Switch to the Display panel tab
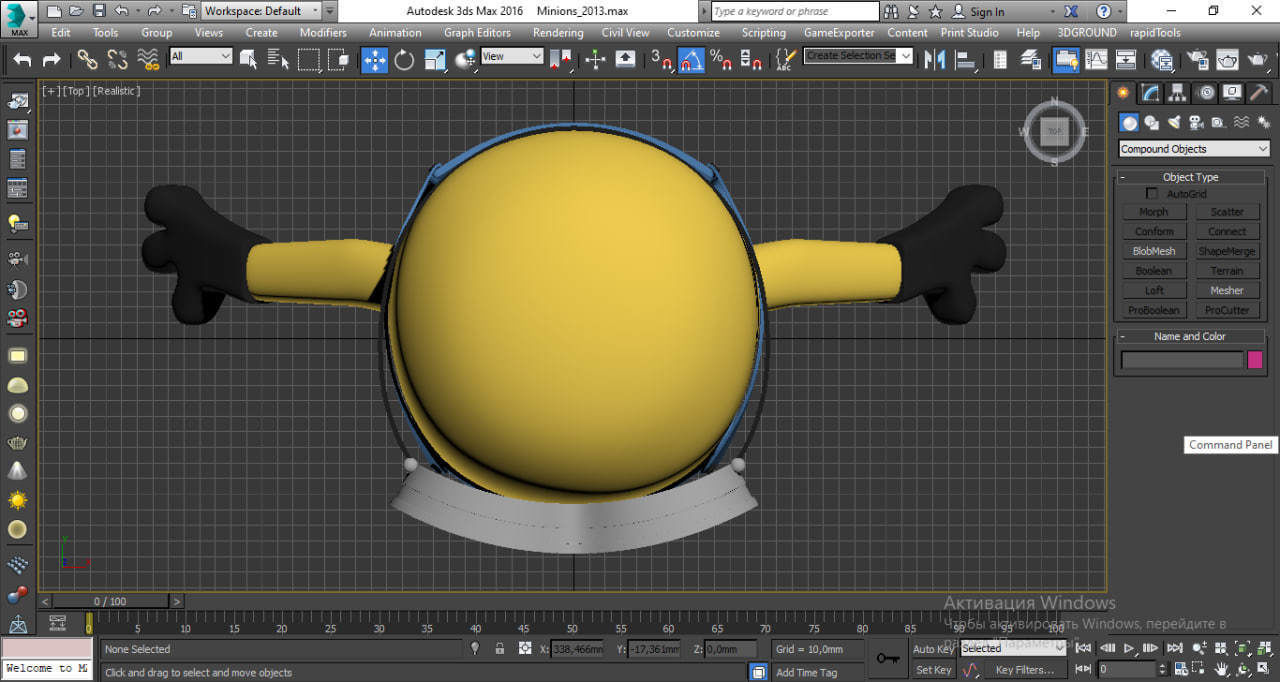Screen dimensions: 1280x682 pos(1232,93)
